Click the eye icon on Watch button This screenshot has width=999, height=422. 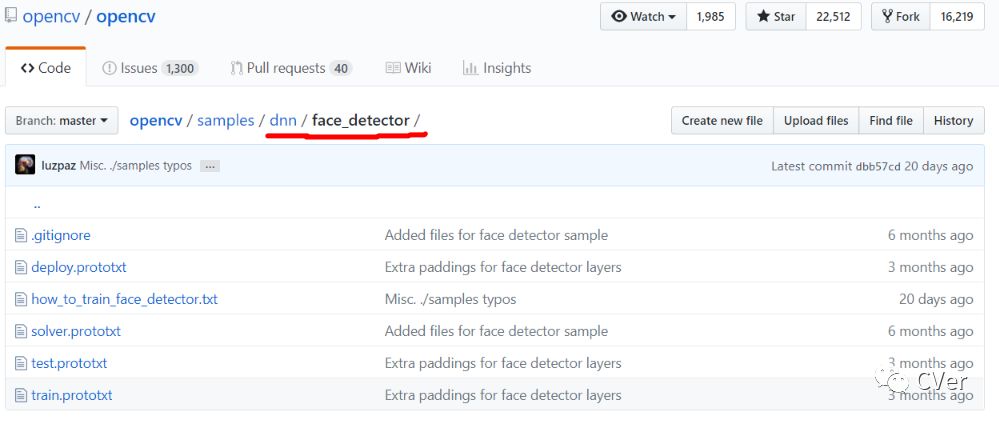point(618,17)
